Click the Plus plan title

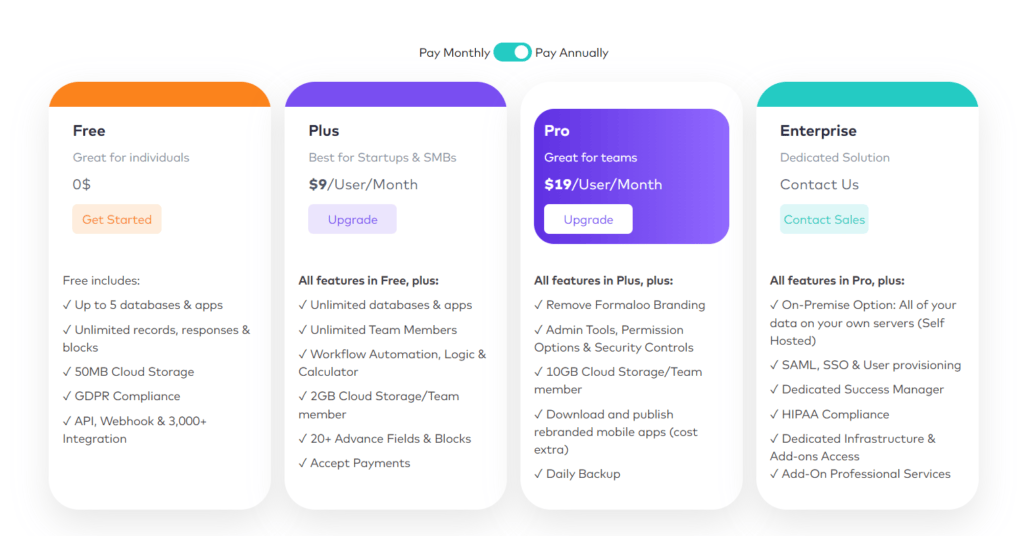pyautogui.click(x=324, y=131)
